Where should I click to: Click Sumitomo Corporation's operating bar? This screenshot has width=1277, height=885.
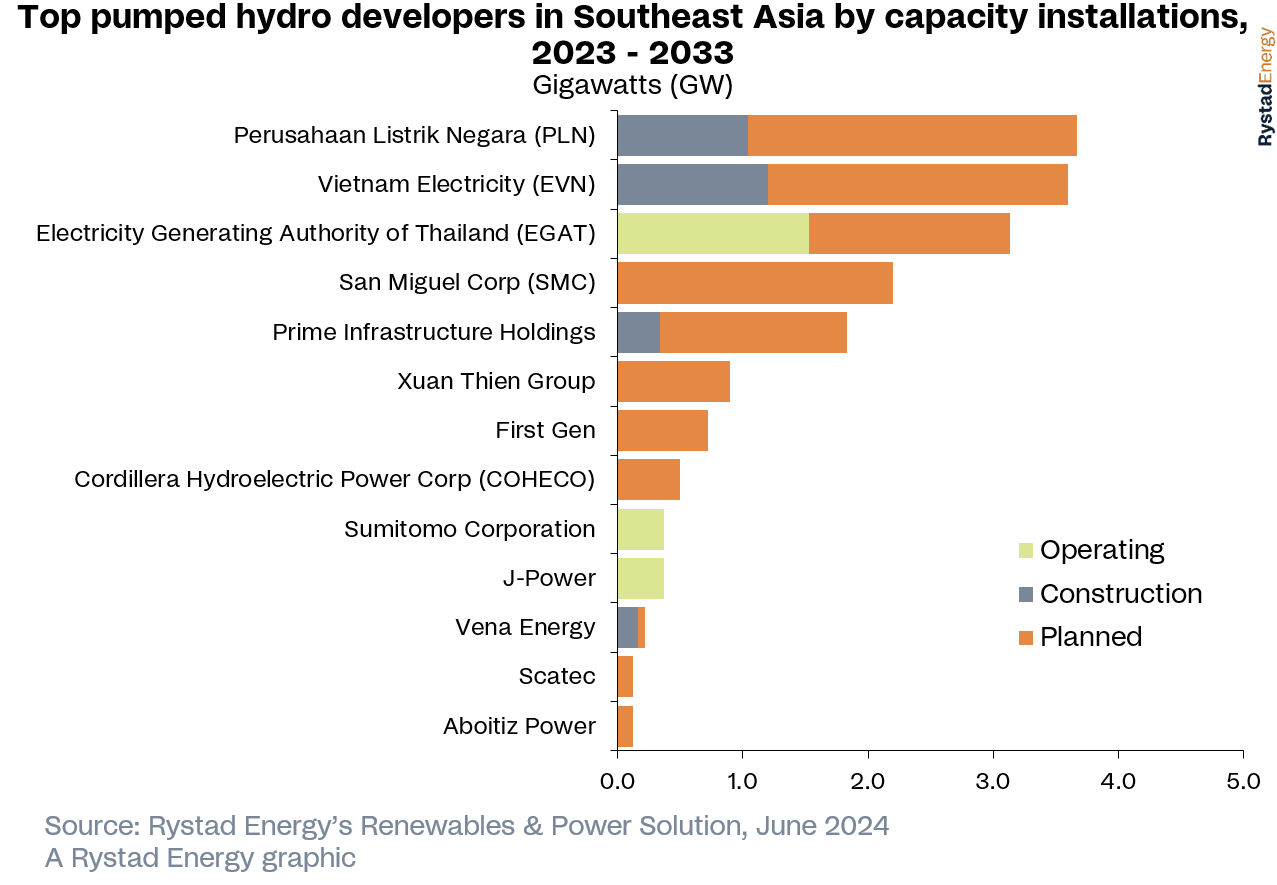pyautogui.click(x=640, y=529)
